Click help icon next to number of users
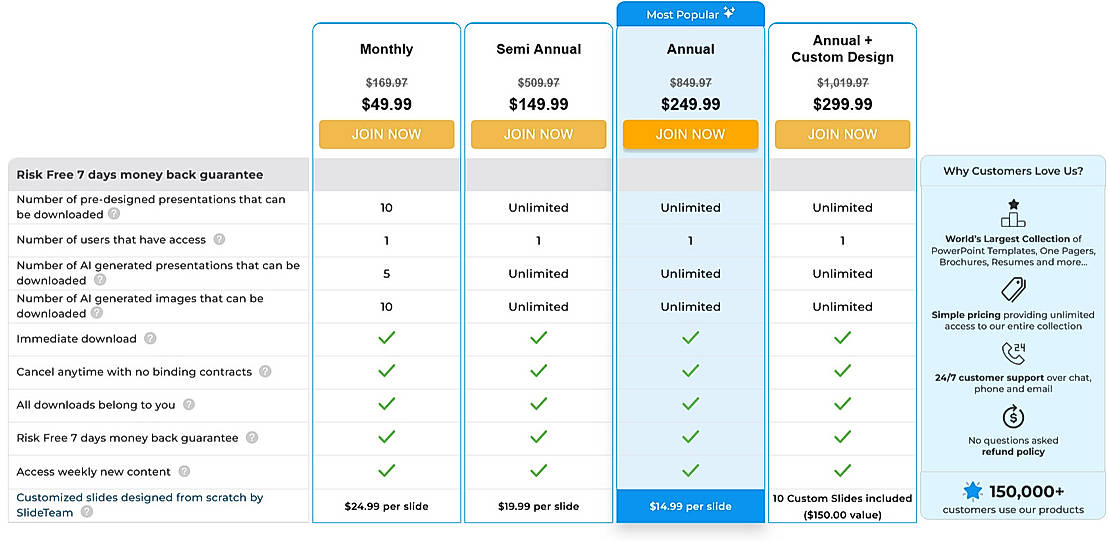Image resolution: width=1108 pixels, height=541 pixels. point(219,240)
